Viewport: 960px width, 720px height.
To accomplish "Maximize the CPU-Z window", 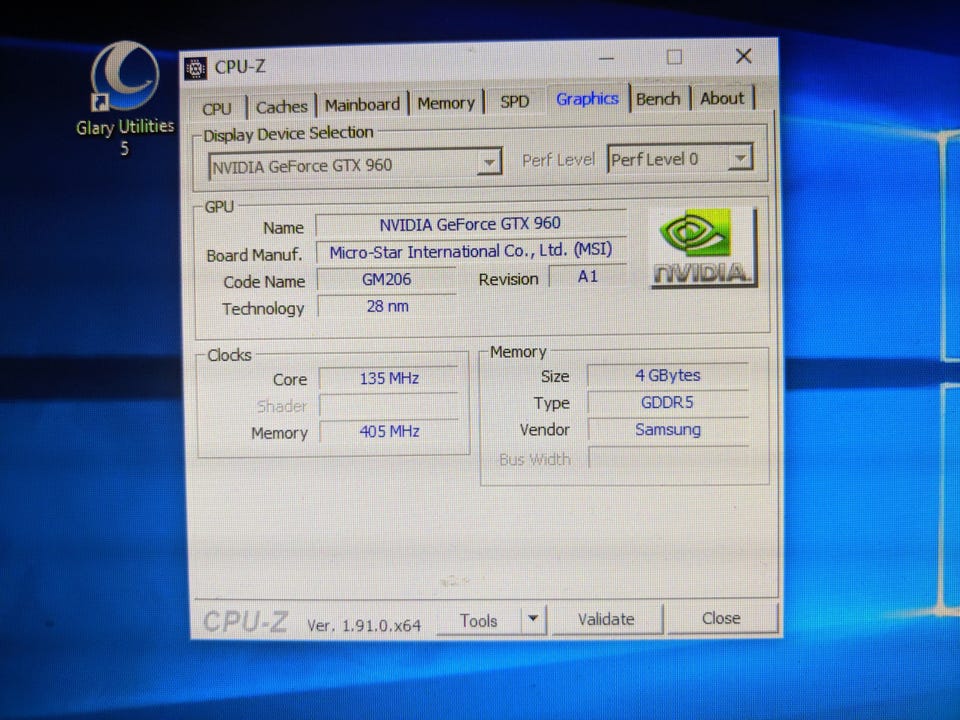I will [675, 58].
